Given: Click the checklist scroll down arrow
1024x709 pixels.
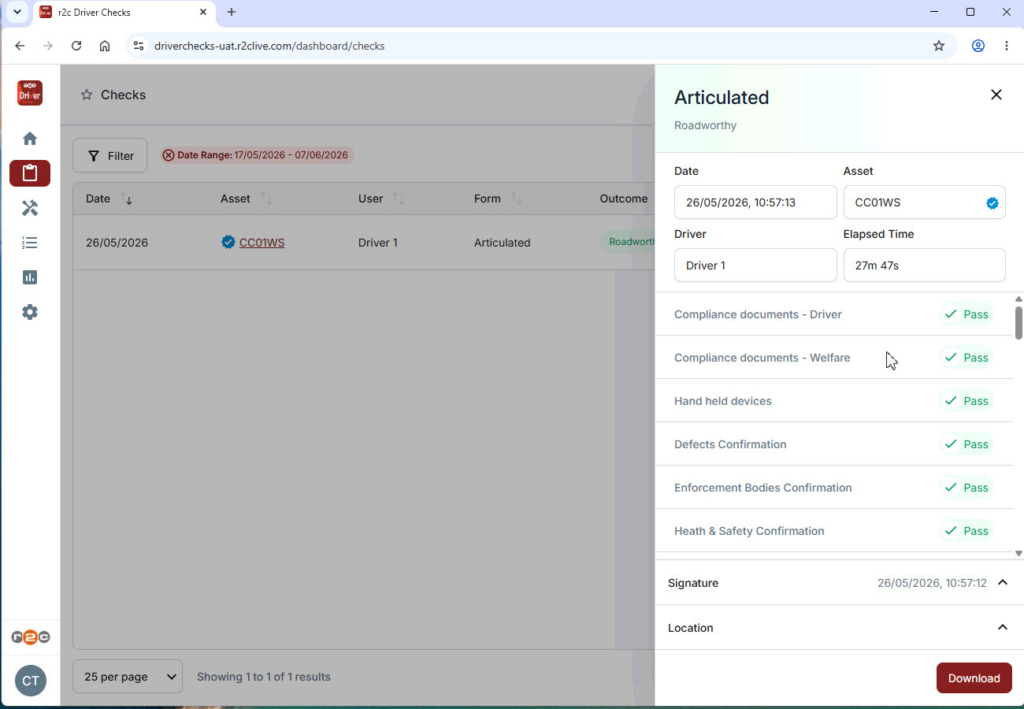Looking at the screenshot, I should point(1018,553).
